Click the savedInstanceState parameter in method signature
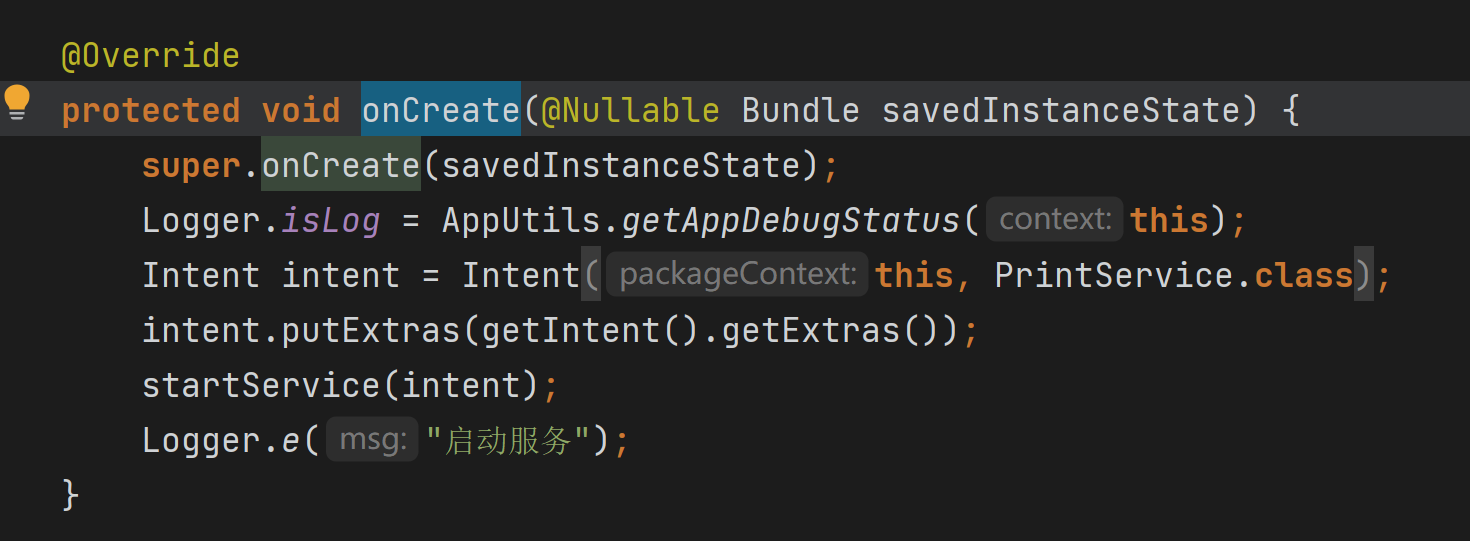Viewport: 1470px width, 541px height. click(1060, 110)
